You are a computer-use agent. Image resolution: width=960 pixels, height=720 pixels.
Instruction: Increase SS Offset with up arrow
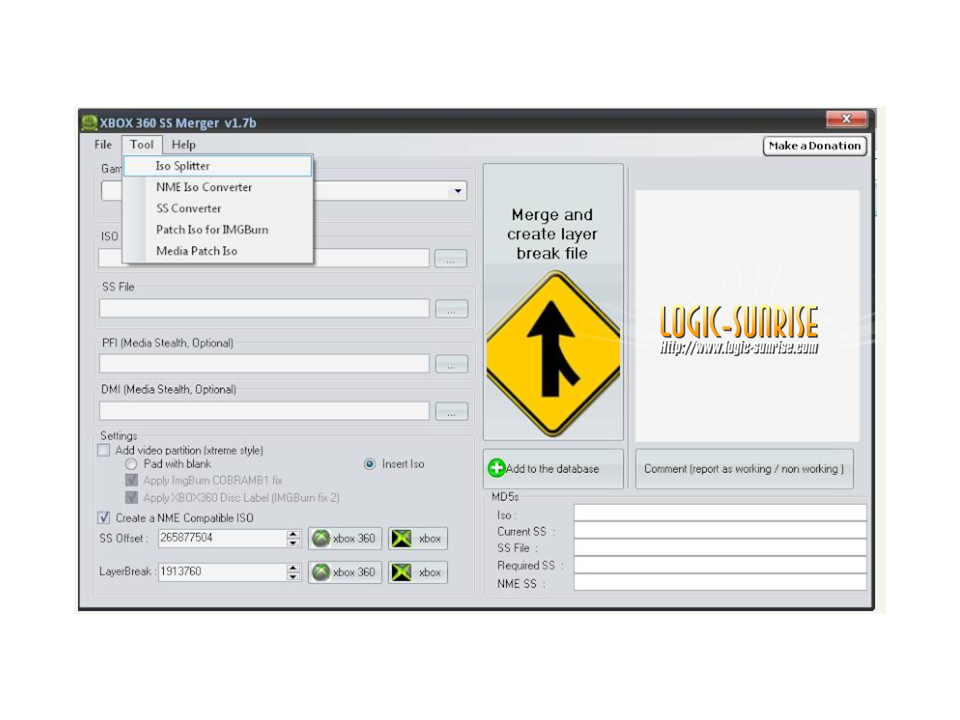coord(293,534)
